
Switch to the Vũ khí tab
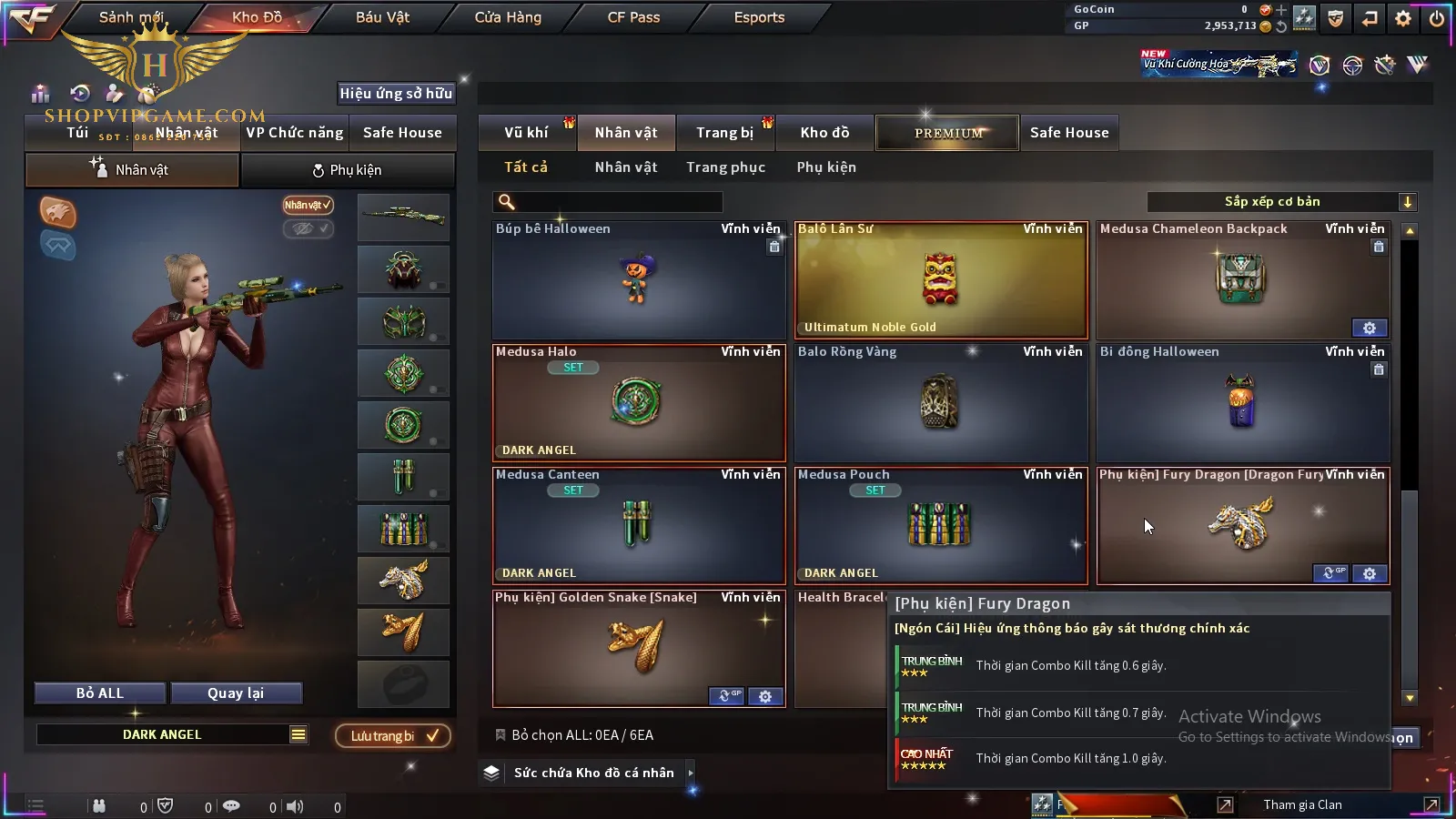click(x=527, y=132)
